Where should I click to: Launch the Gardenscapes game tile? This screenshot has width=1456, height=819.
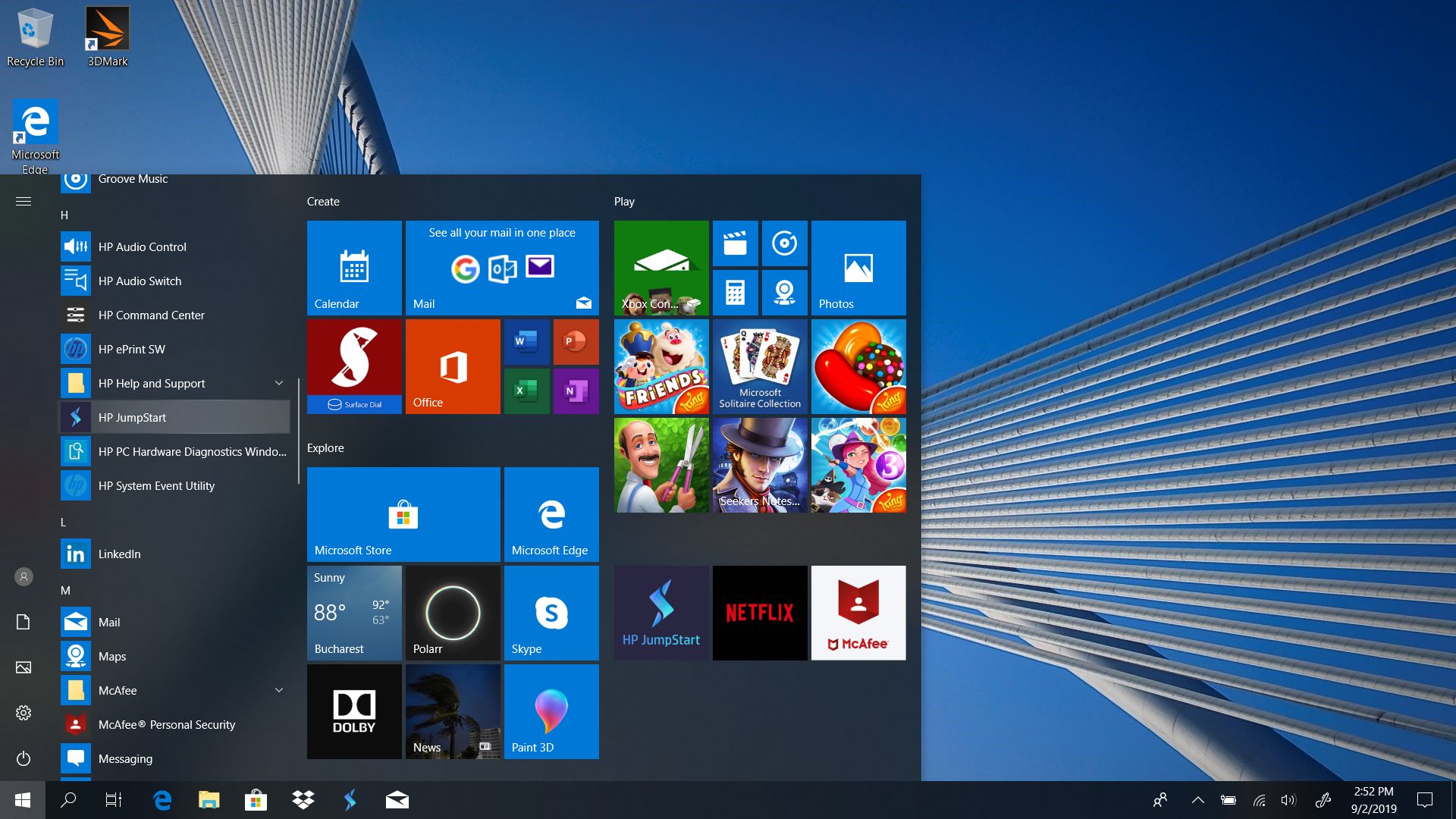tap(661, 465)
